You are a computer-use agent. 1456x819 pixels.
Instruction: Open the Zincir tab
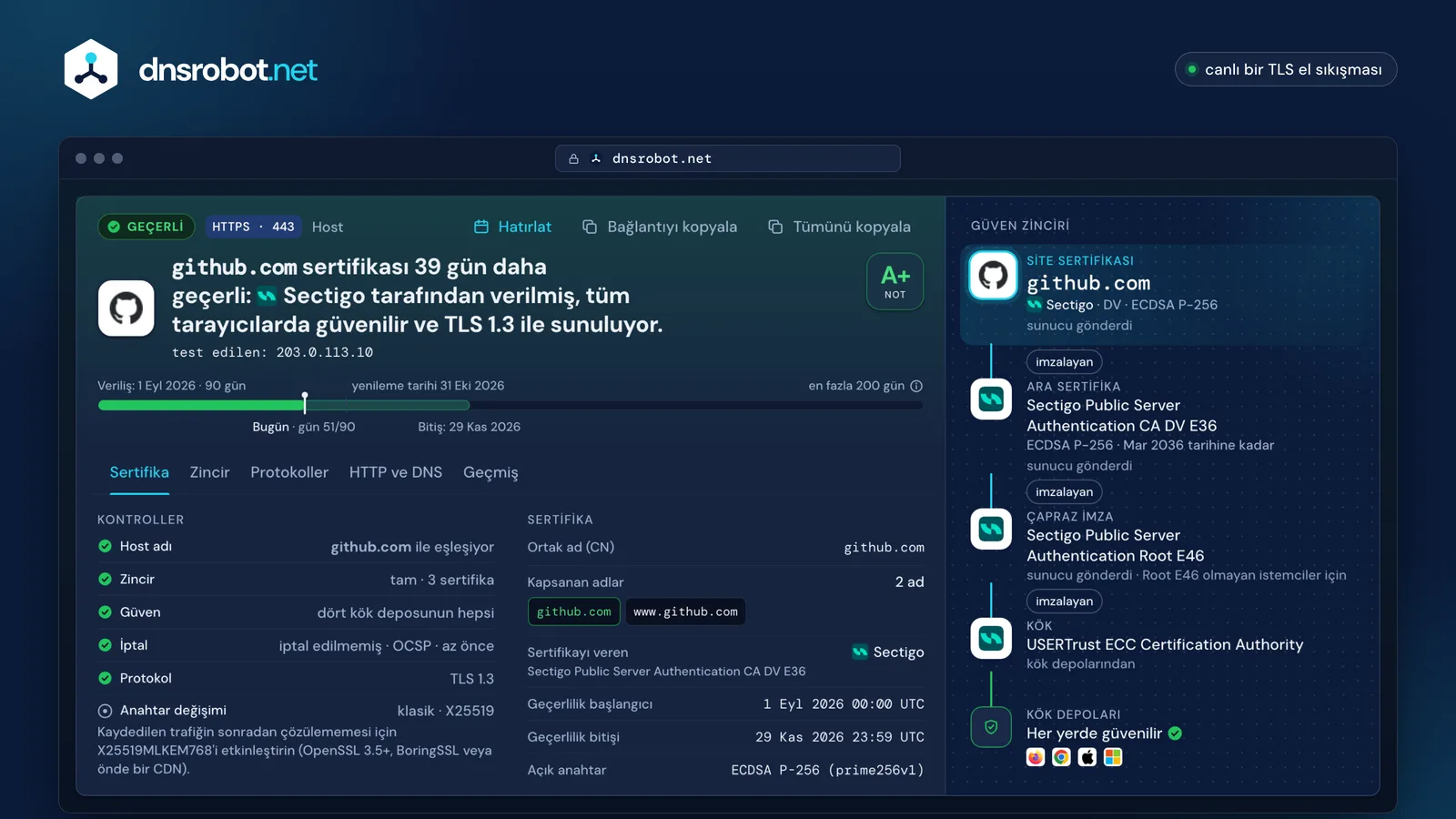209,472
